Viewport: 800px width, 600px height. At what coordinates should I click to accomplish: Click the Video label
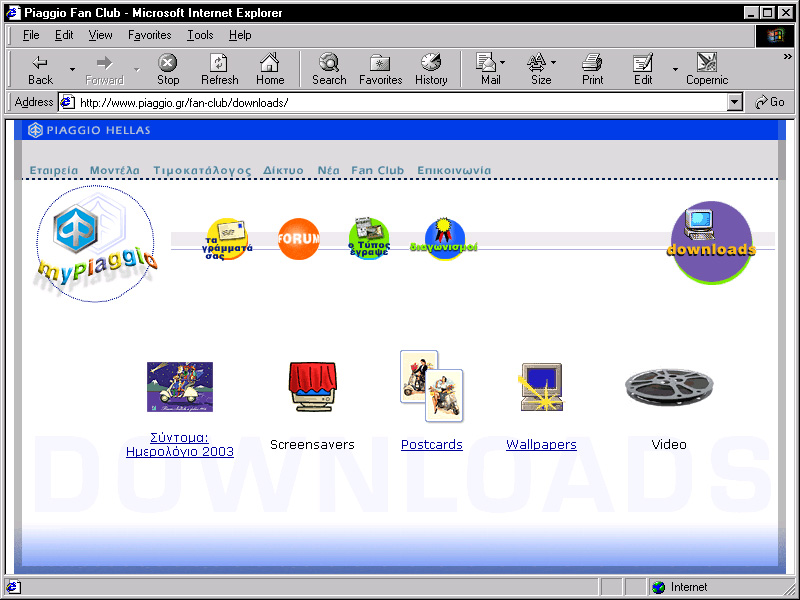[x=669, y=444]
